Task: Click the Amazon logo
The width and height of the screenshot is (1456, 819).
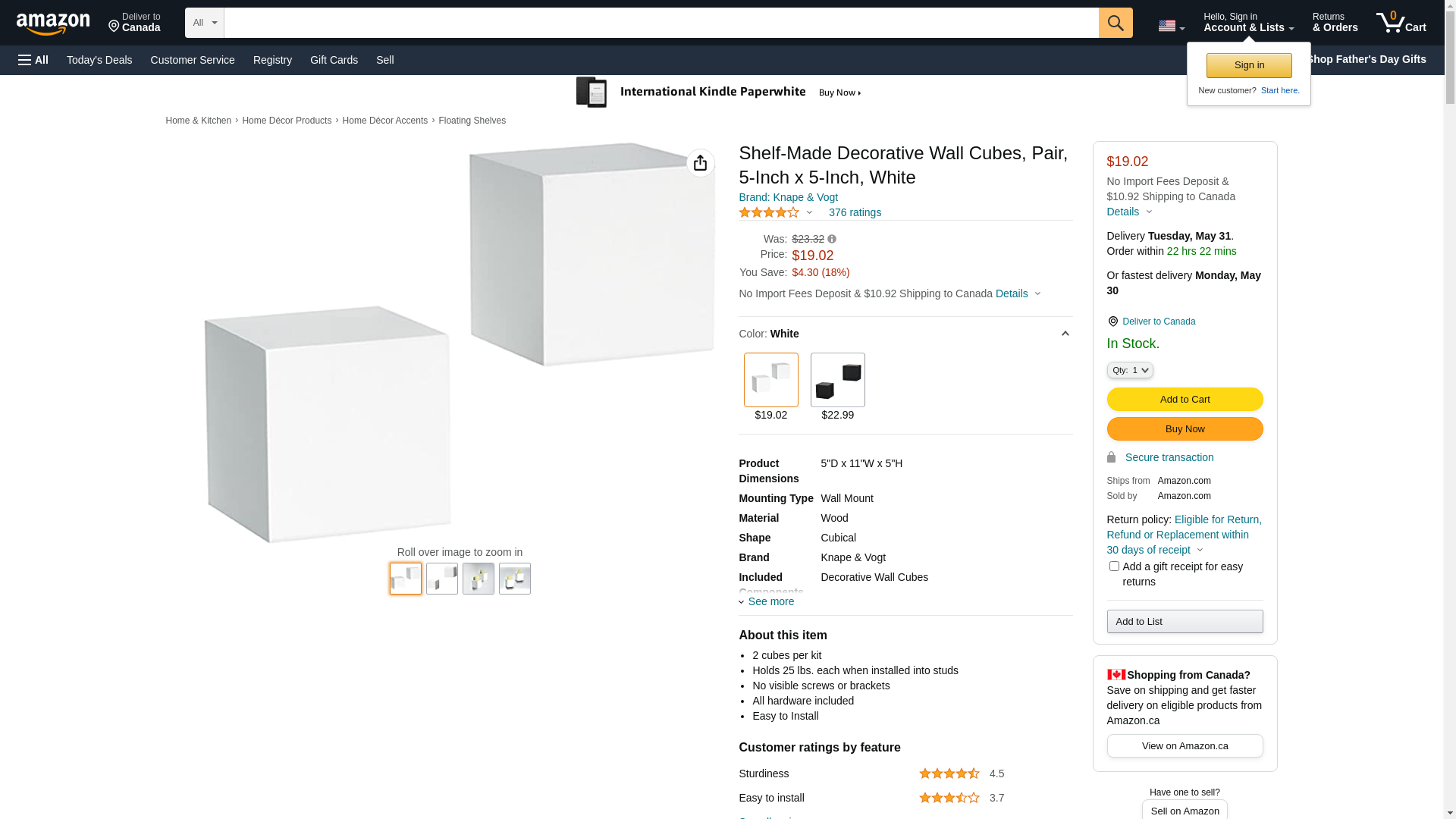Action: click(53, 24)
